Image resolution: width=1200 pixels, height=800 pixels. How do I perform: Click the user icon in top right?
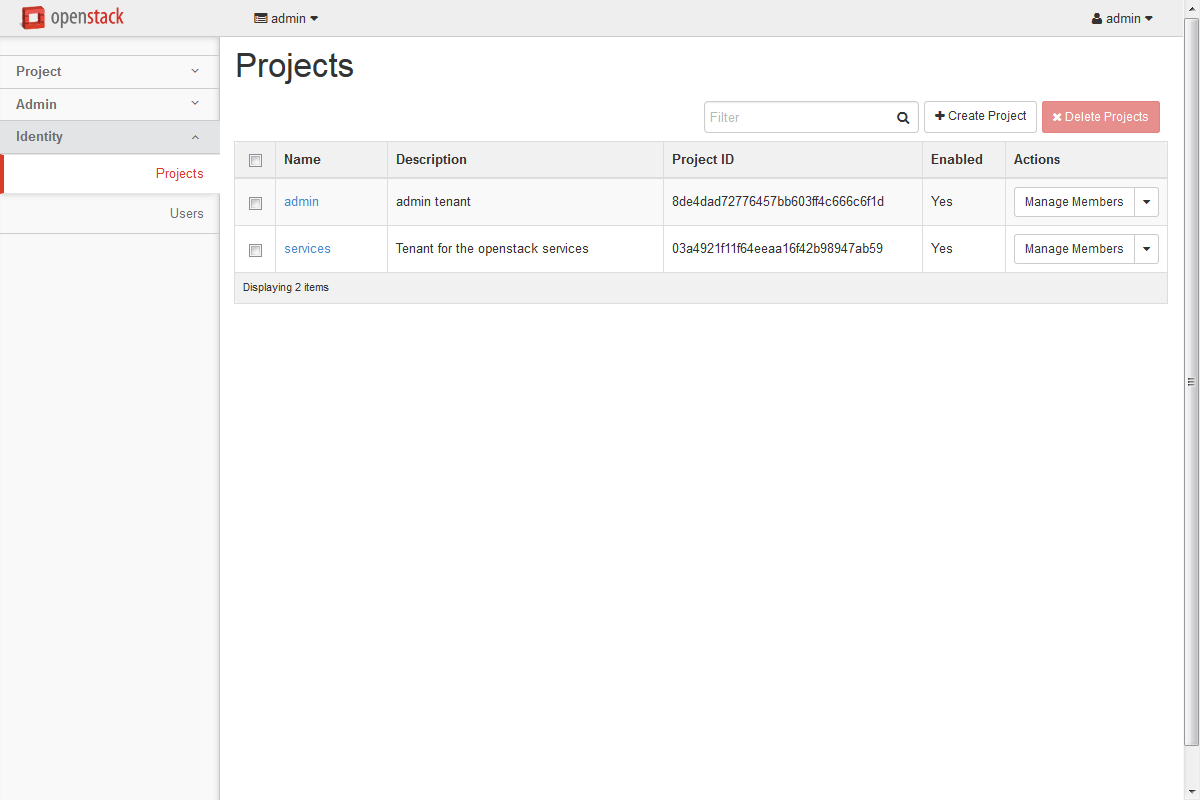click(x=1097, y=18)
